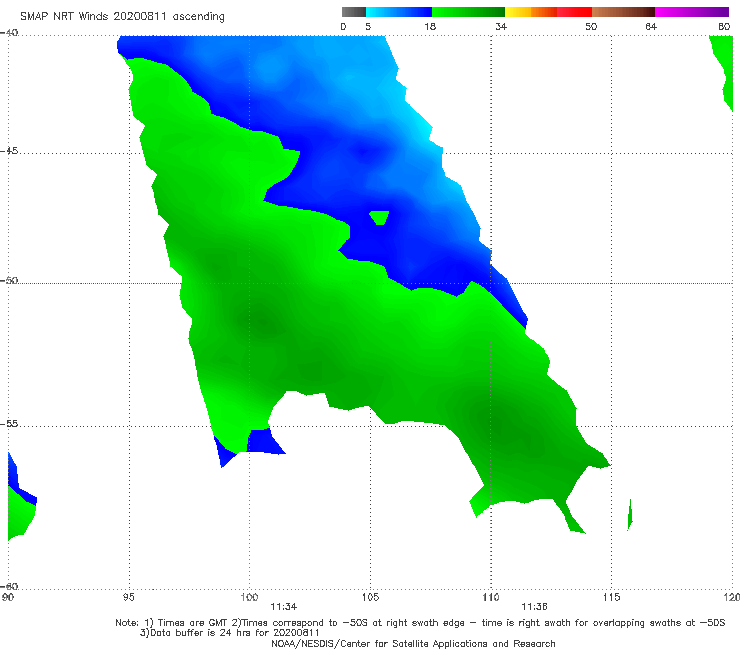Click the longitude label '110'
740x650 pixels.
click(x=491, y=597)
